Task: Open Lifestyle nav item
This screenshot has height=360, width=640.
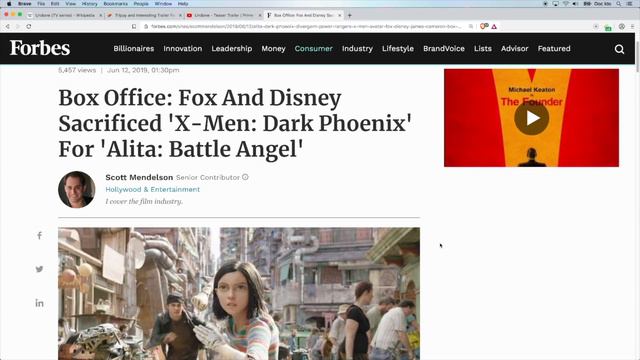Action: 398,48
